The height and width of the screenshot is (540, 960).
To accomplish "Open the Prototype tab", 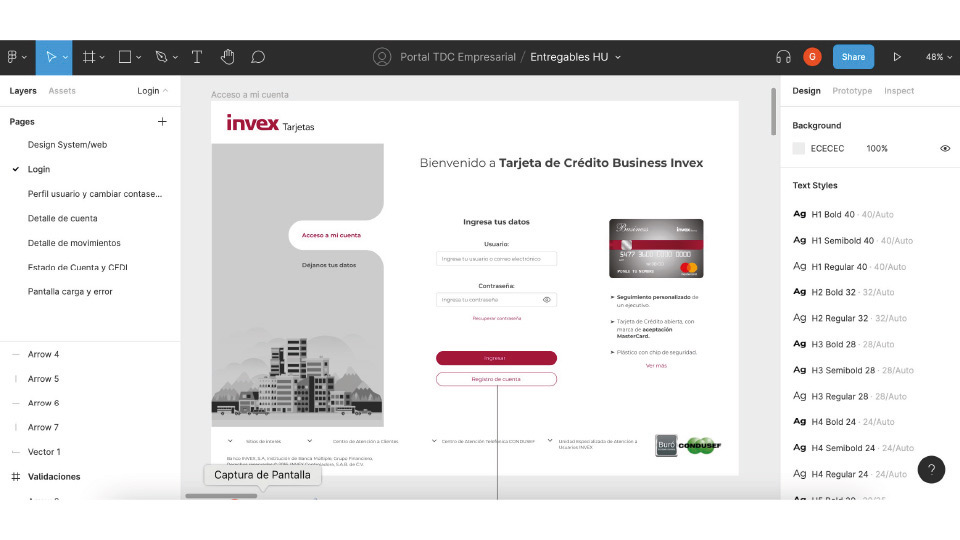I will point(852,91).
